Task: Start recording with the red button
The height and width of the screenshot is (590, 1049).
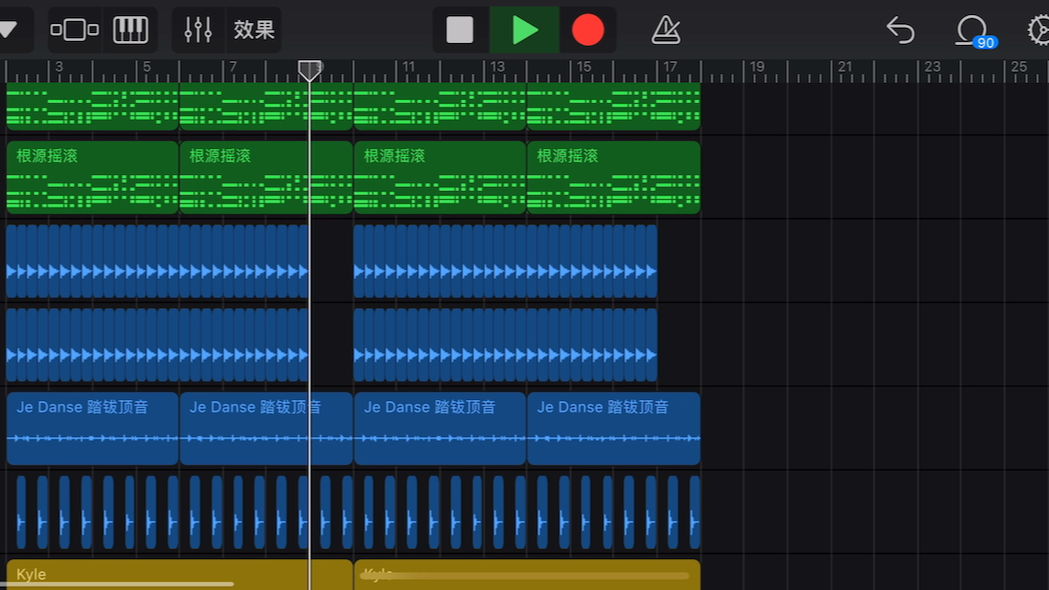Action: [587, 30]
